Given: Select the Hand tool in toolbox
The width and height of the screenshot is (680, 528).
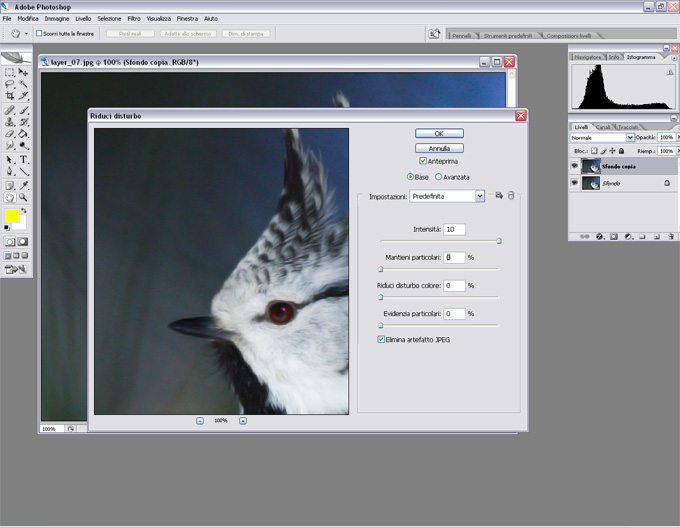Looking at the screenshot, I should (10, 198).
